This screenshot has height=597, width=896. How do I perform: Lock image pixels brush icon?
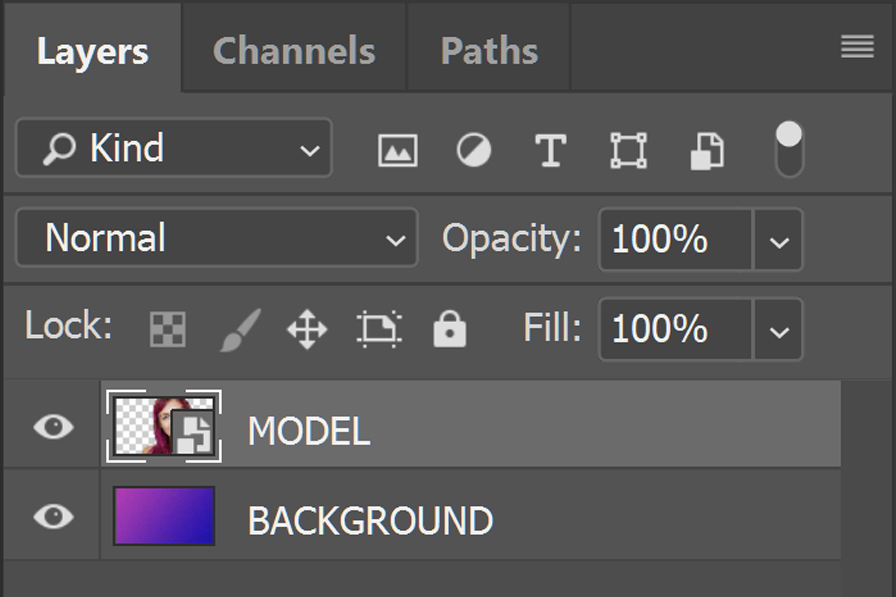tap(241, 330)
